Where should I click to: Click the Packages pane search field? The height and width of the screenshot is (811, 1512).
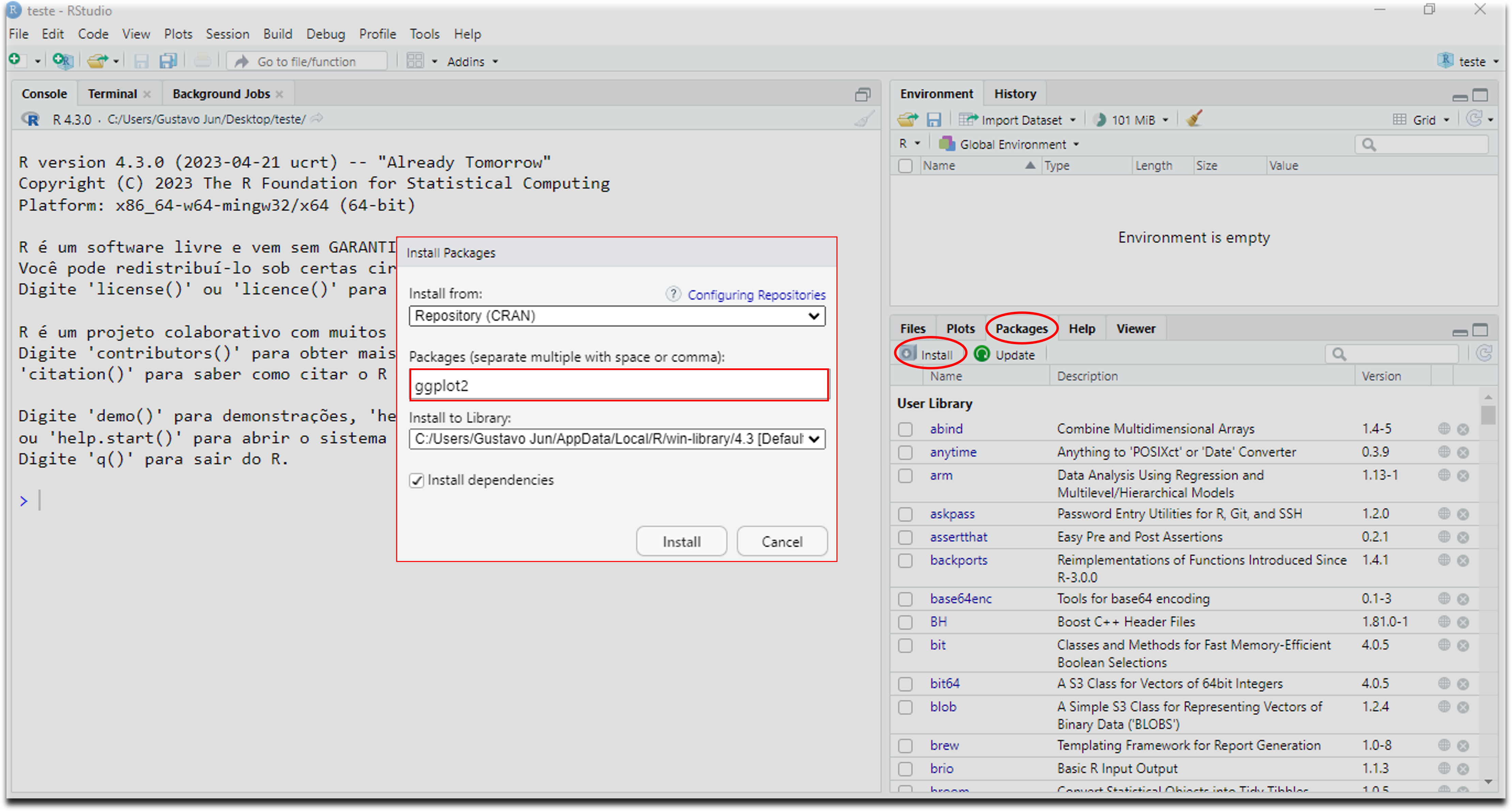[x=1391, y=354]
